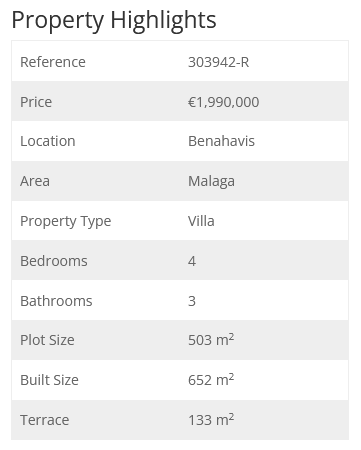This screenshot has height=450, width=361.
Task: Click the Property Highlights heading
Action: coord(114,21)
